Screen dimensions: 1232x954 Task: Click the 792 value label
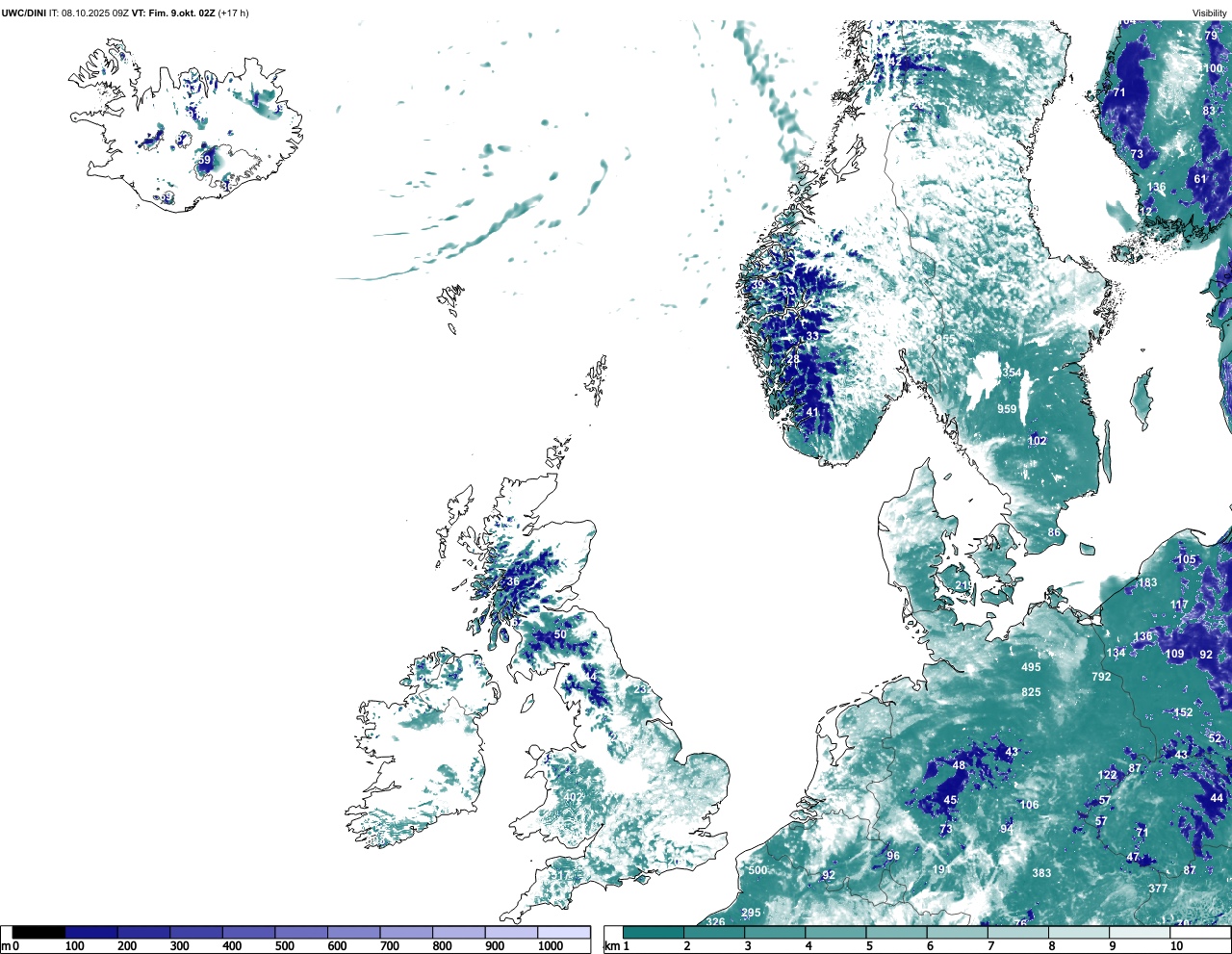tap(1101, 677)
